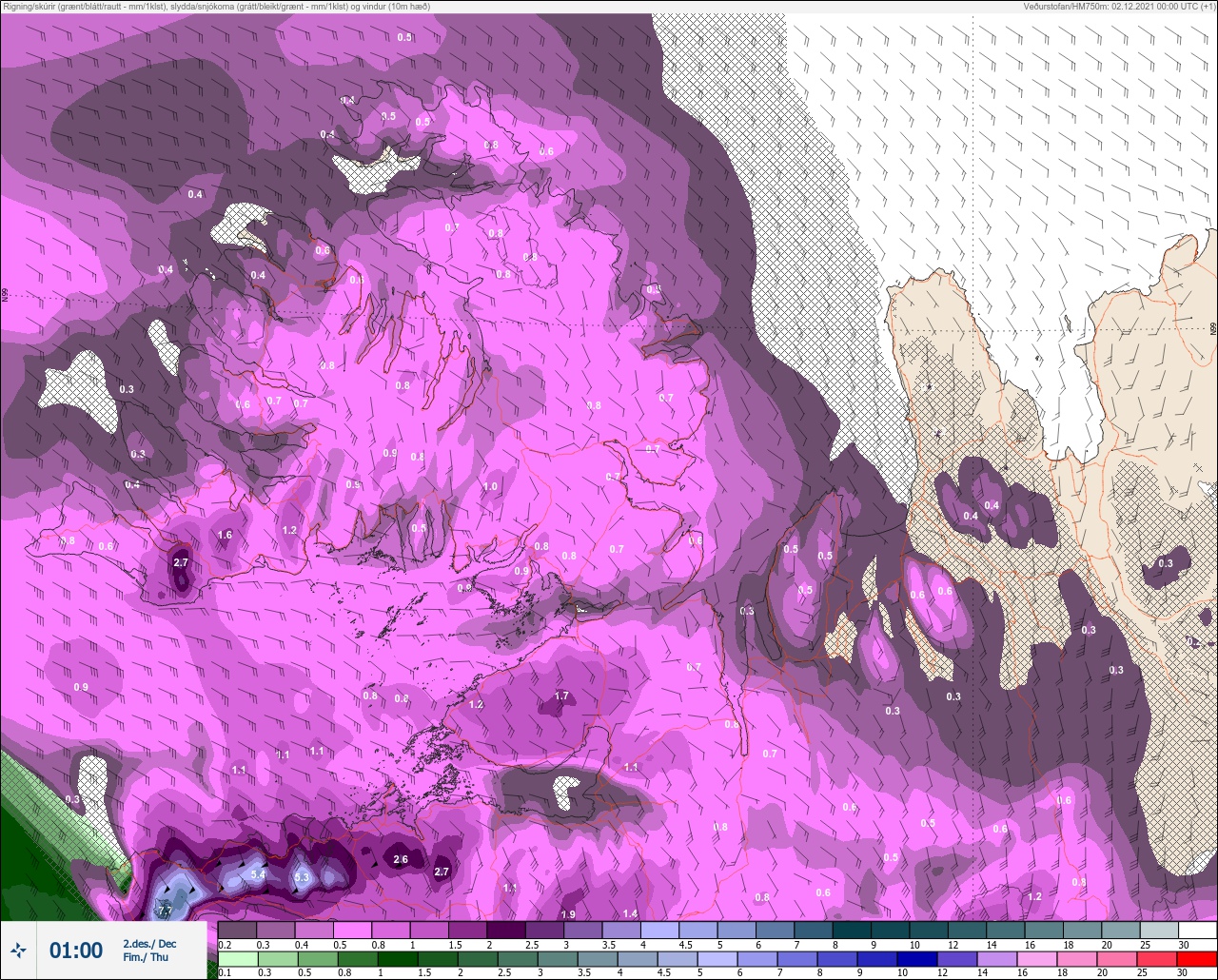Click the 1.4 precipitation value on the map
The width and height of the screenshot is (1218, 980).
click(x=630, y=913)
